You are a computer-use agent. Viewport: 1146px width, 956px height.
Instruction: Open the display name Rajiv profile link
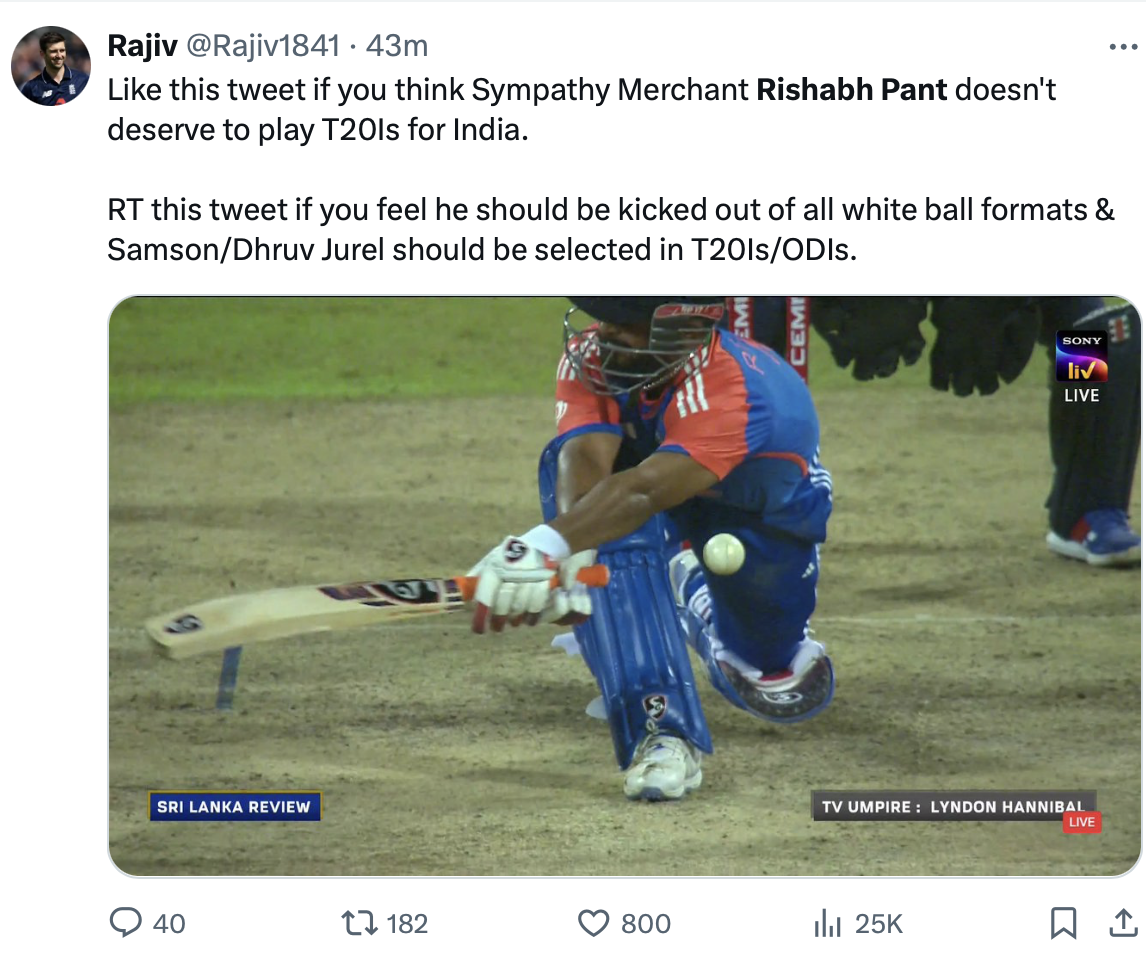143,46
